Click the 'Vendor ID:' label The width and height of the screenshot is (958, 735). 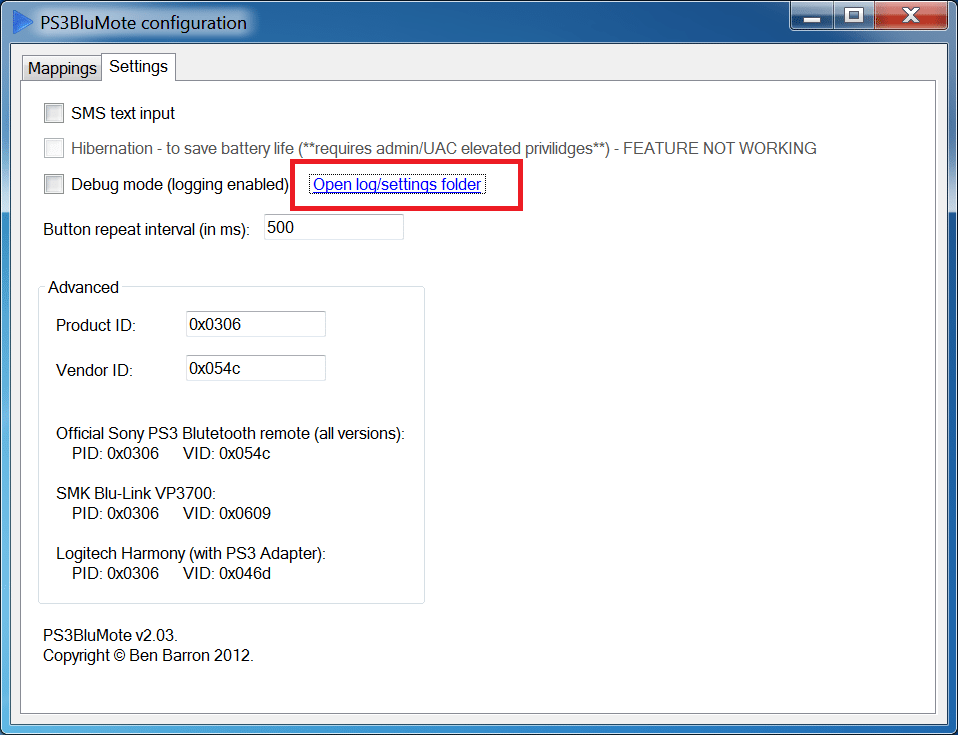tap(94, 370)
